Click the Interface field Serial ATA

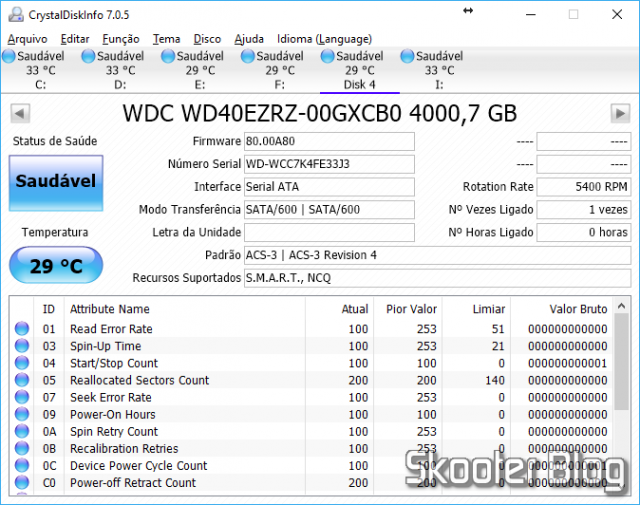[329, 187]
